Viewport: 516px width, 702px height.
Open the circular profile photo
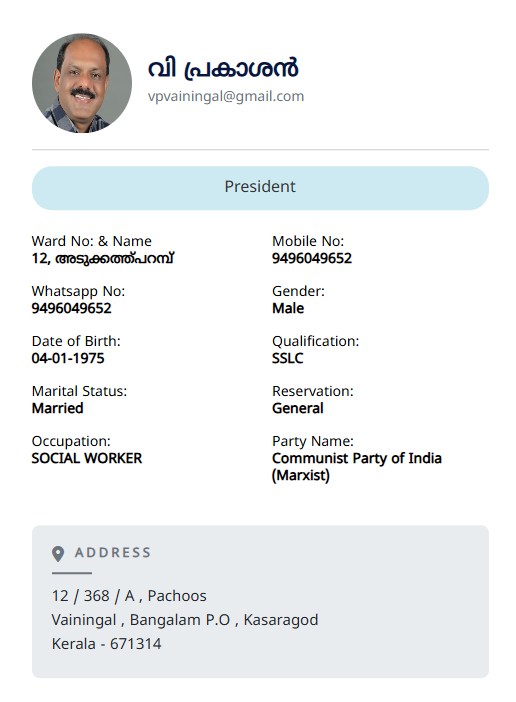(82, 83)
